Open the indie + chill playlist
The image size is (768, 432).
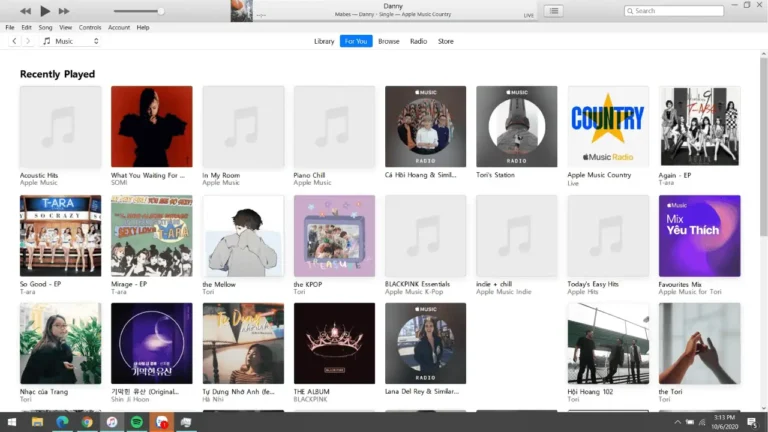(x=517, y=236)
